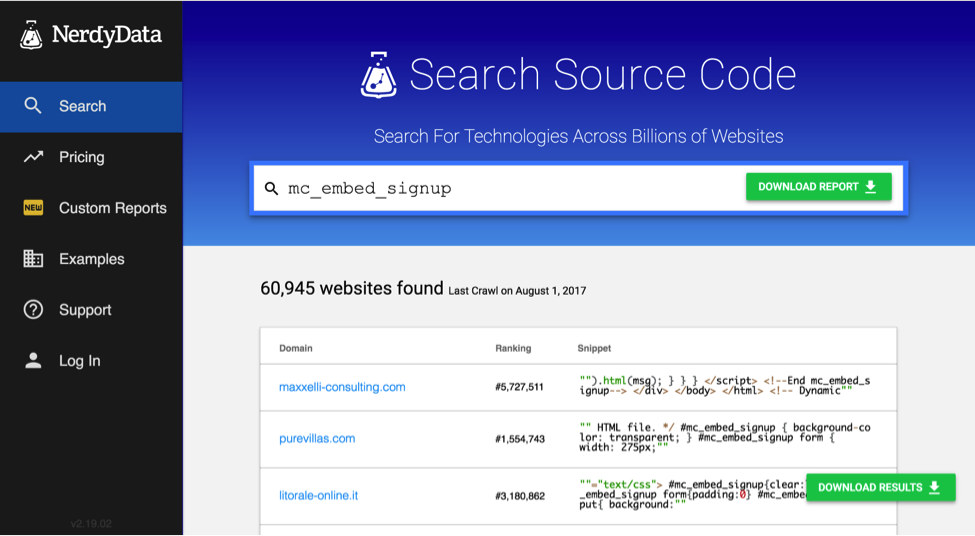Click the Search magnifier icon in sidebar

(x=33, y=106)
